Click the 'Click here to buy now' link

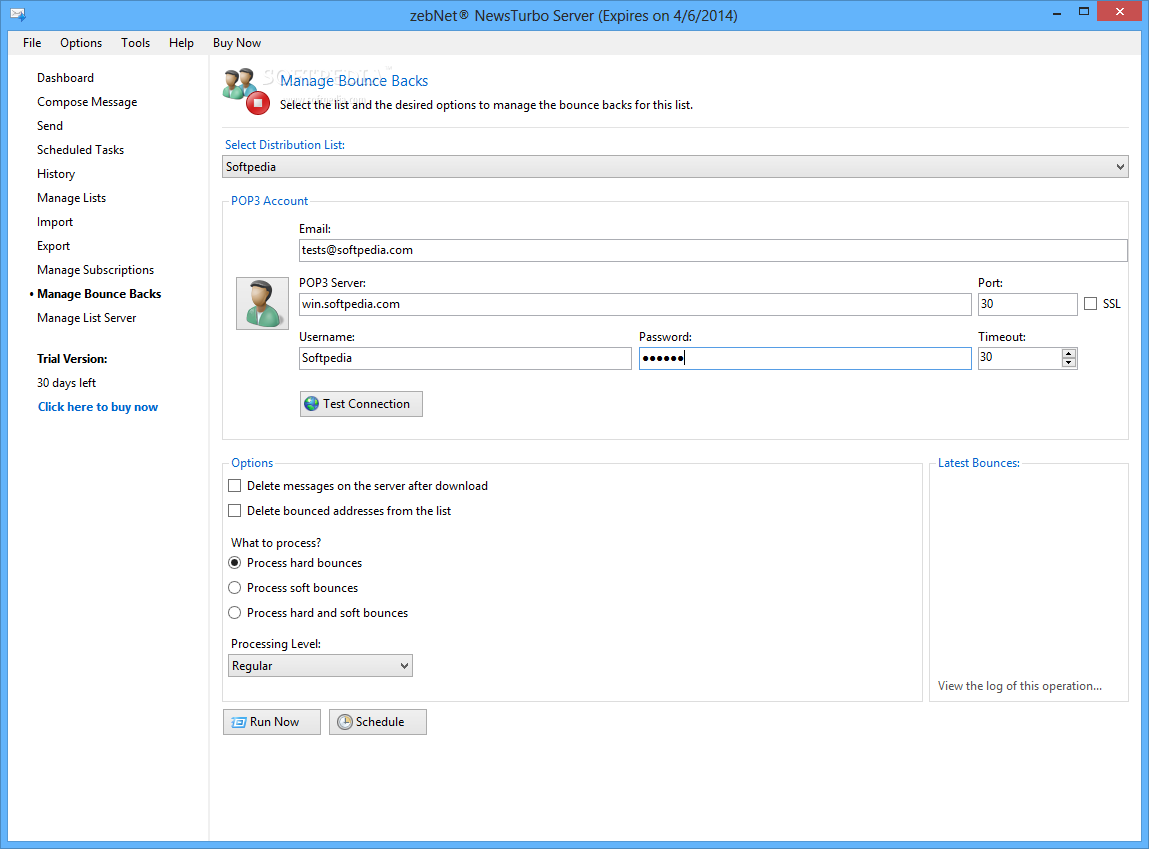(x=97, y=407)
